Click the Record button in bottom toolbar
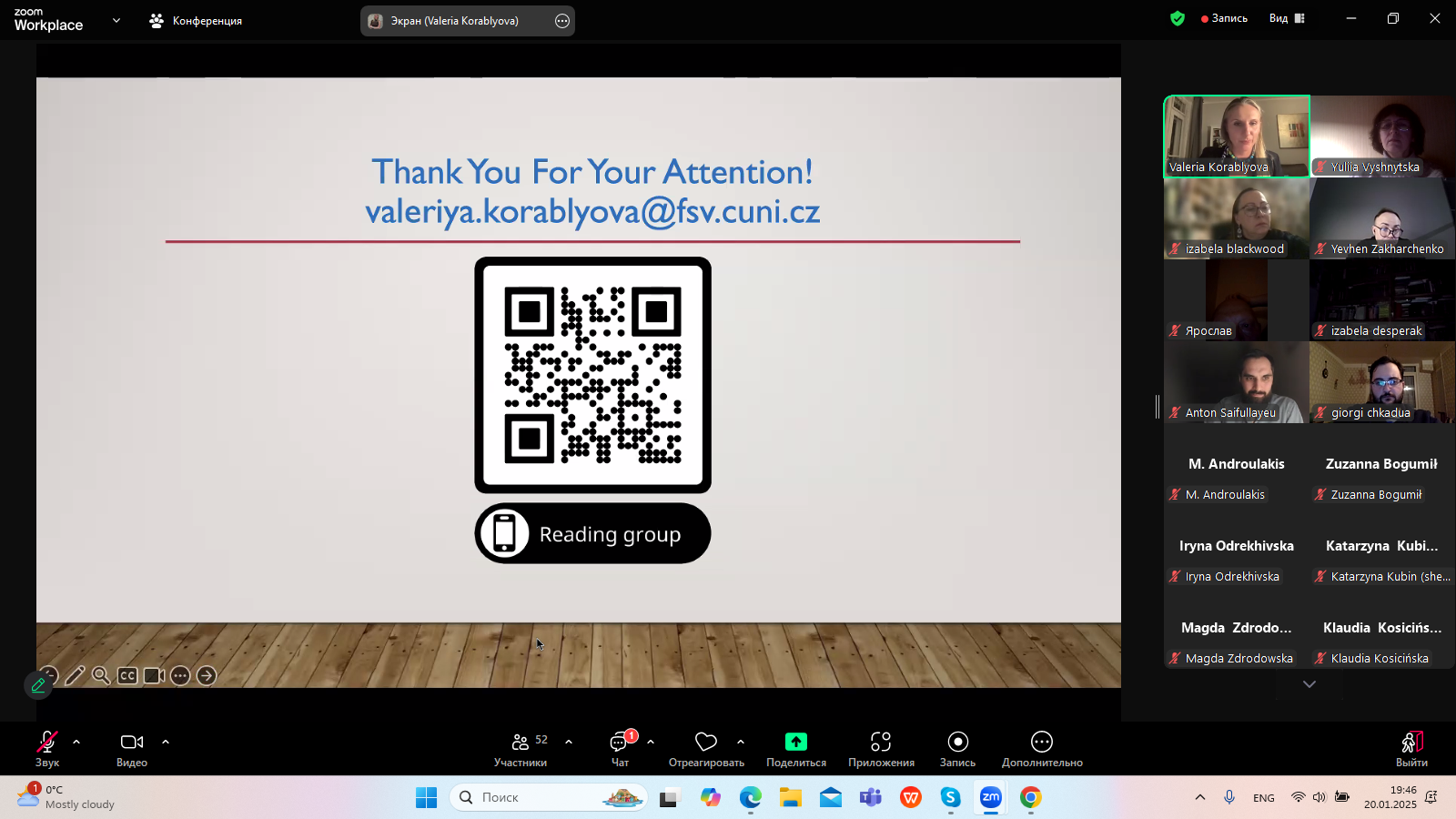Image resolution: width=1456 pixels, height=819 pixels. tap(957, 749)
